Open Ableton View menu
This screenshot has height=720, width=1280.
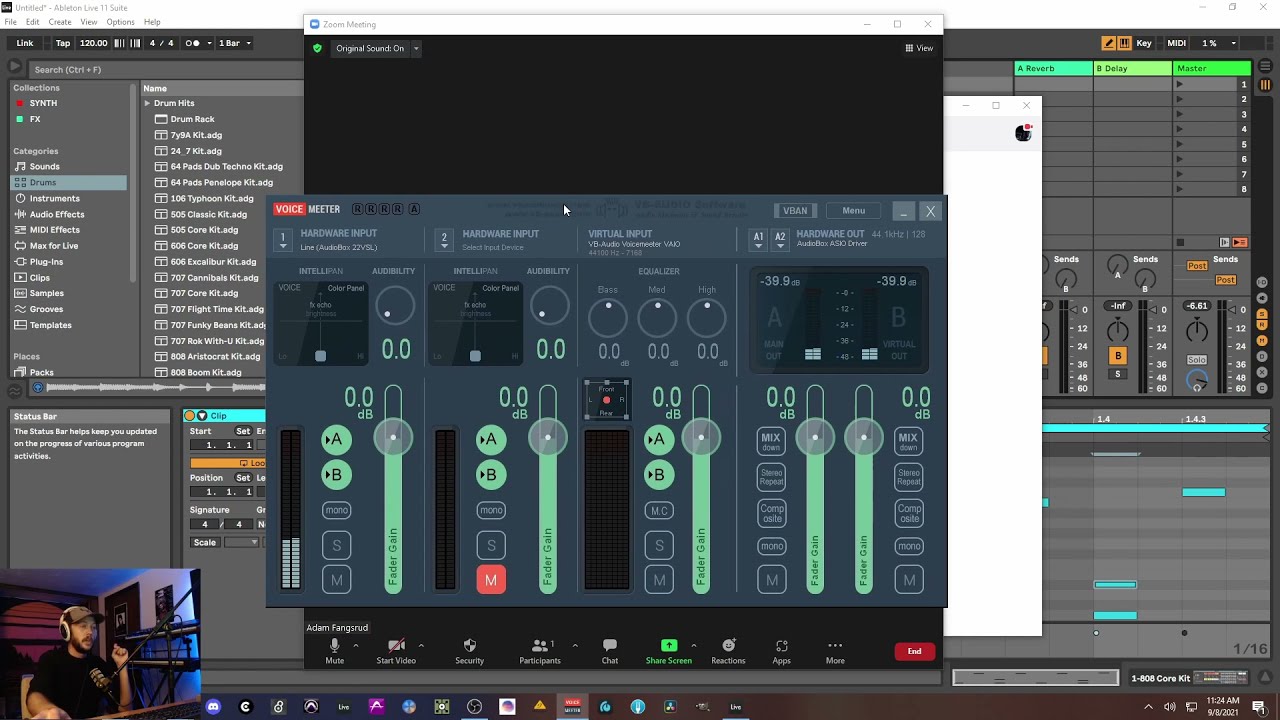click(89, 22)
